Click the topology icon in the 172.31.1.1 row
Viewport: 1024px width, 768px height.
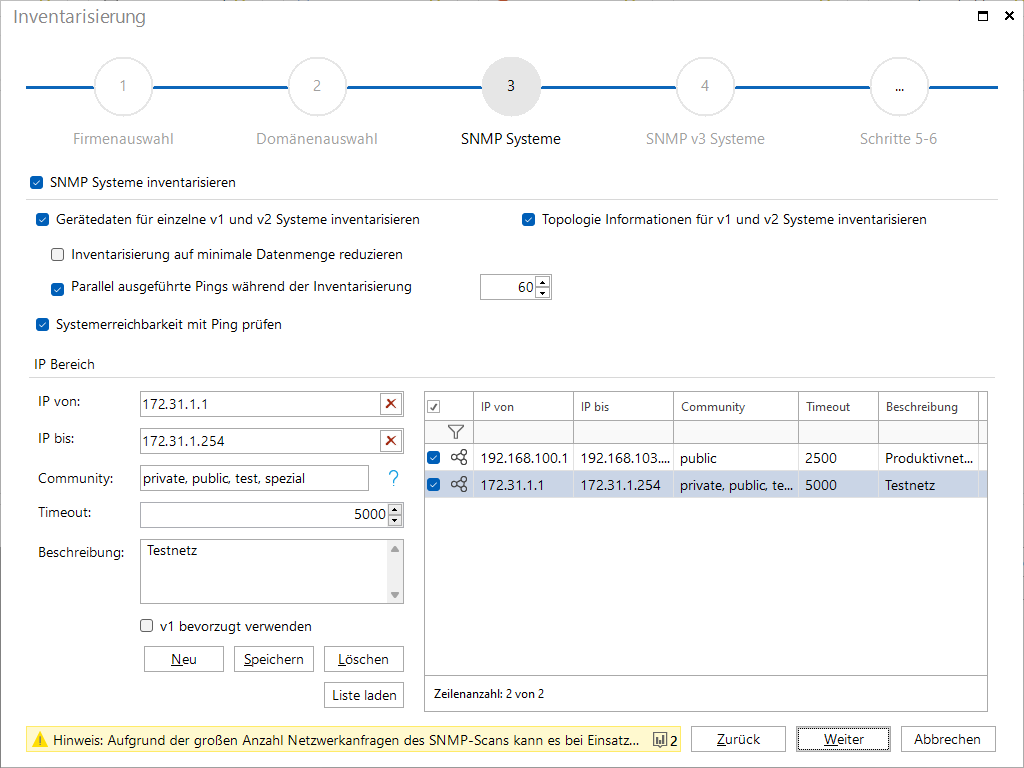pos(459,485)
